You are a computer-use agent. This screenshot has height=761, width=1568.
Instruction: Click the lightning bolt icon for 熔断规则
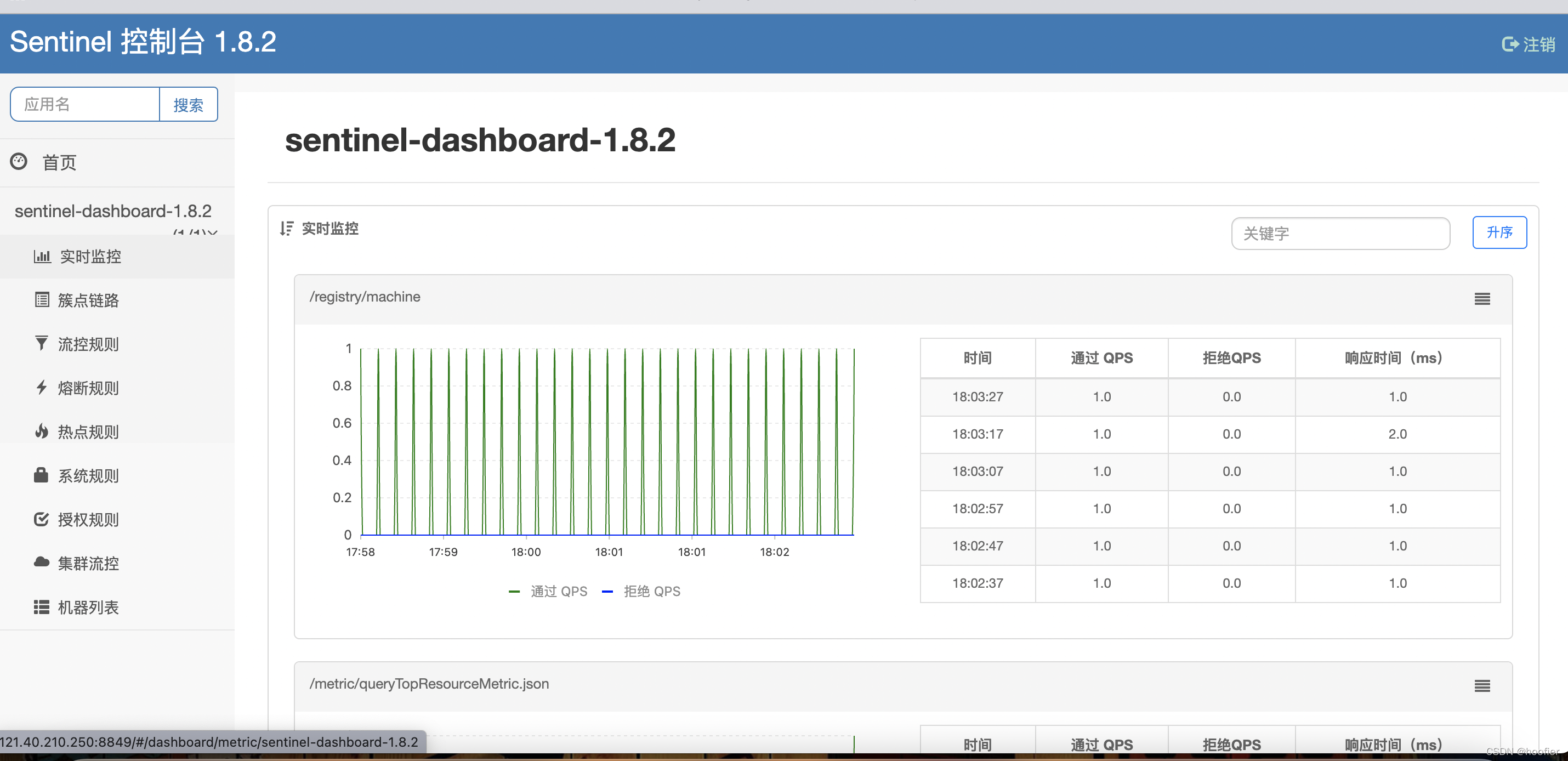(x=41, y=388)
